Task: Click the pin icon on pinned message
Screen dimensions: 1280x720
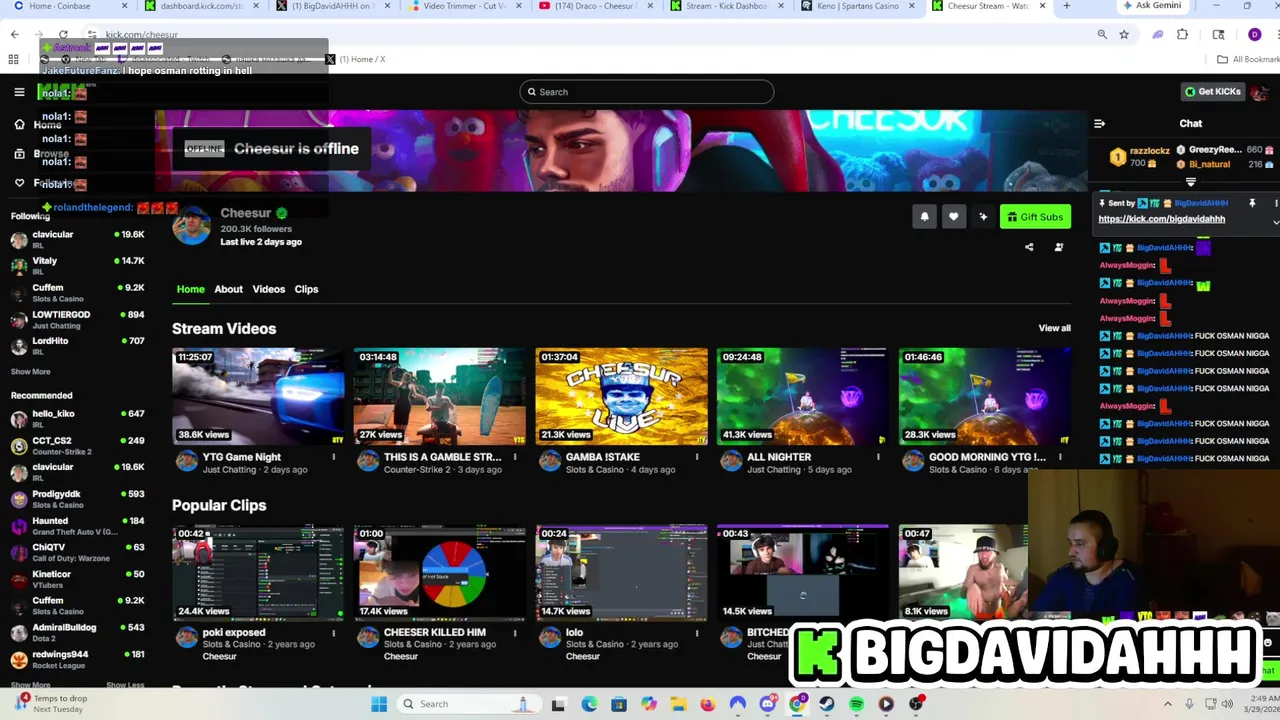Action: coord(1252,203)
